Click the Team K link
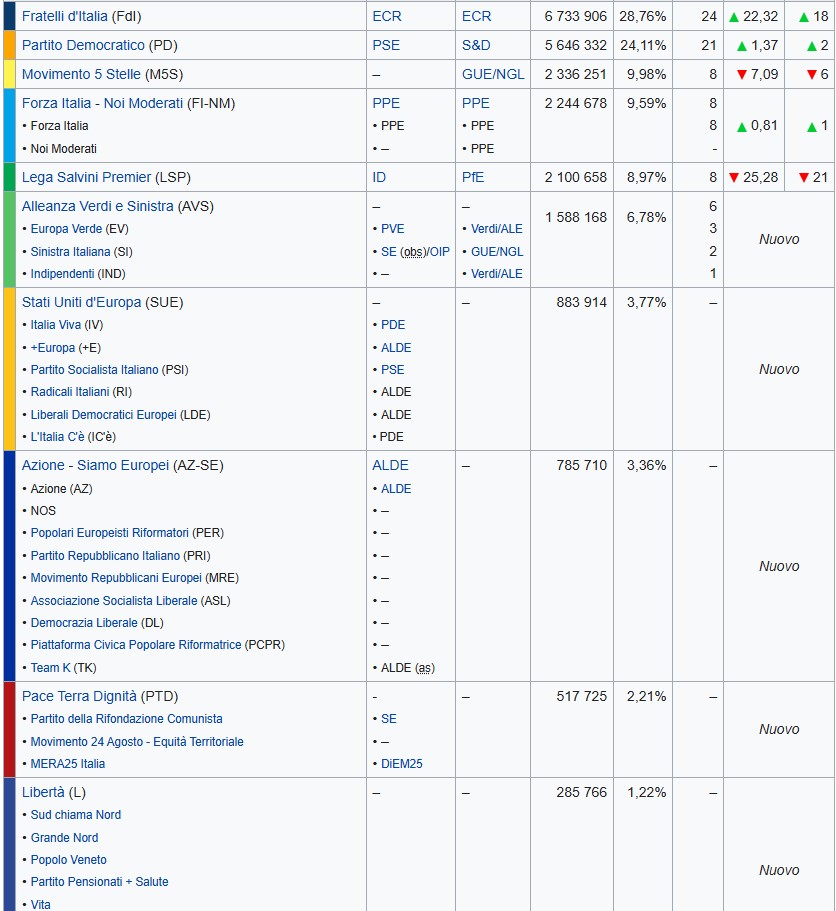The height and width of the screenshot is (911, 836). 50,668
